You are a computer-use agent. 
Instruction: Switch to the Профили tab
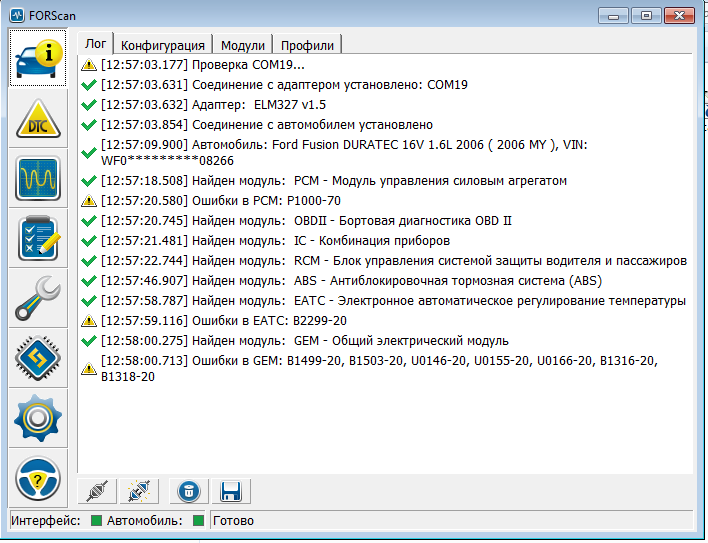307,45
